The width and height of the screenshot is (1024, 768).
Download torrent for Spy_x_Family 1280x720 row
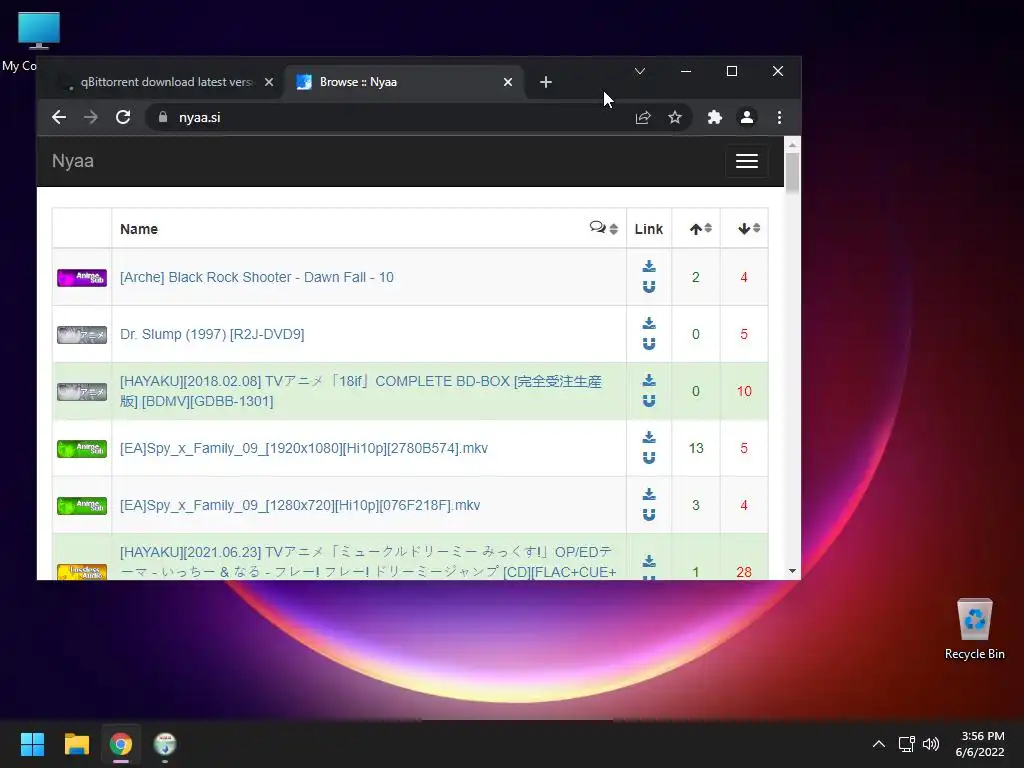648,494
